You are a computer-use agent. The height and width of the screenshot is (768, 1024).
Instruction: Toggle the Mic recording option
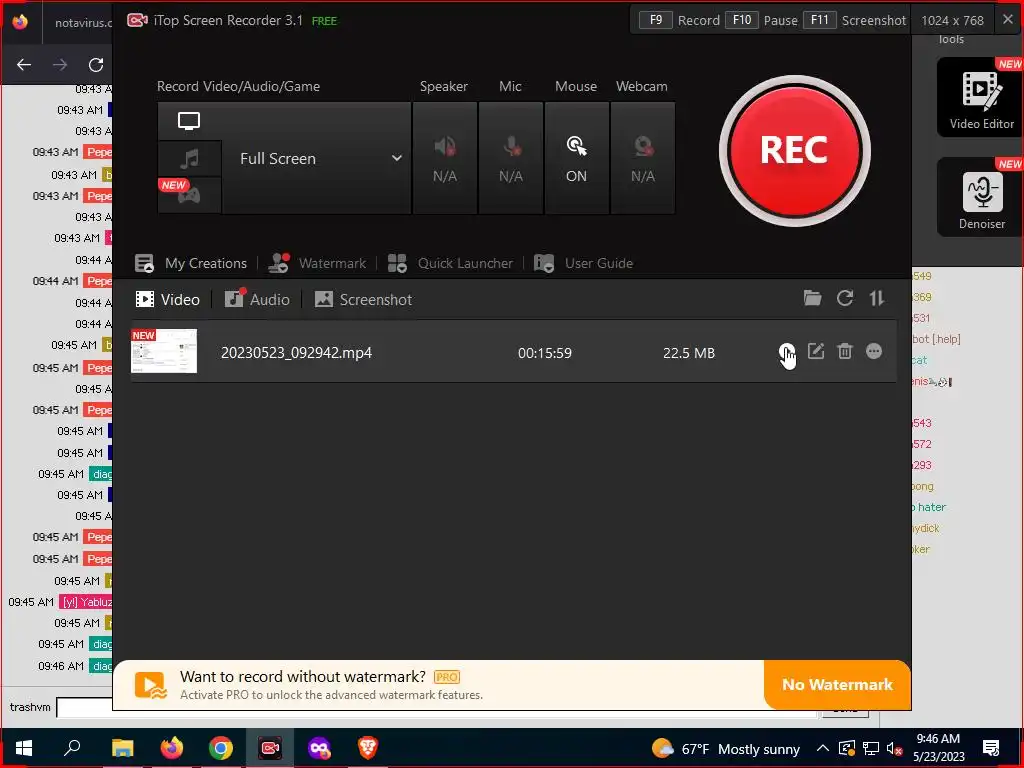[x=511, y=158]
